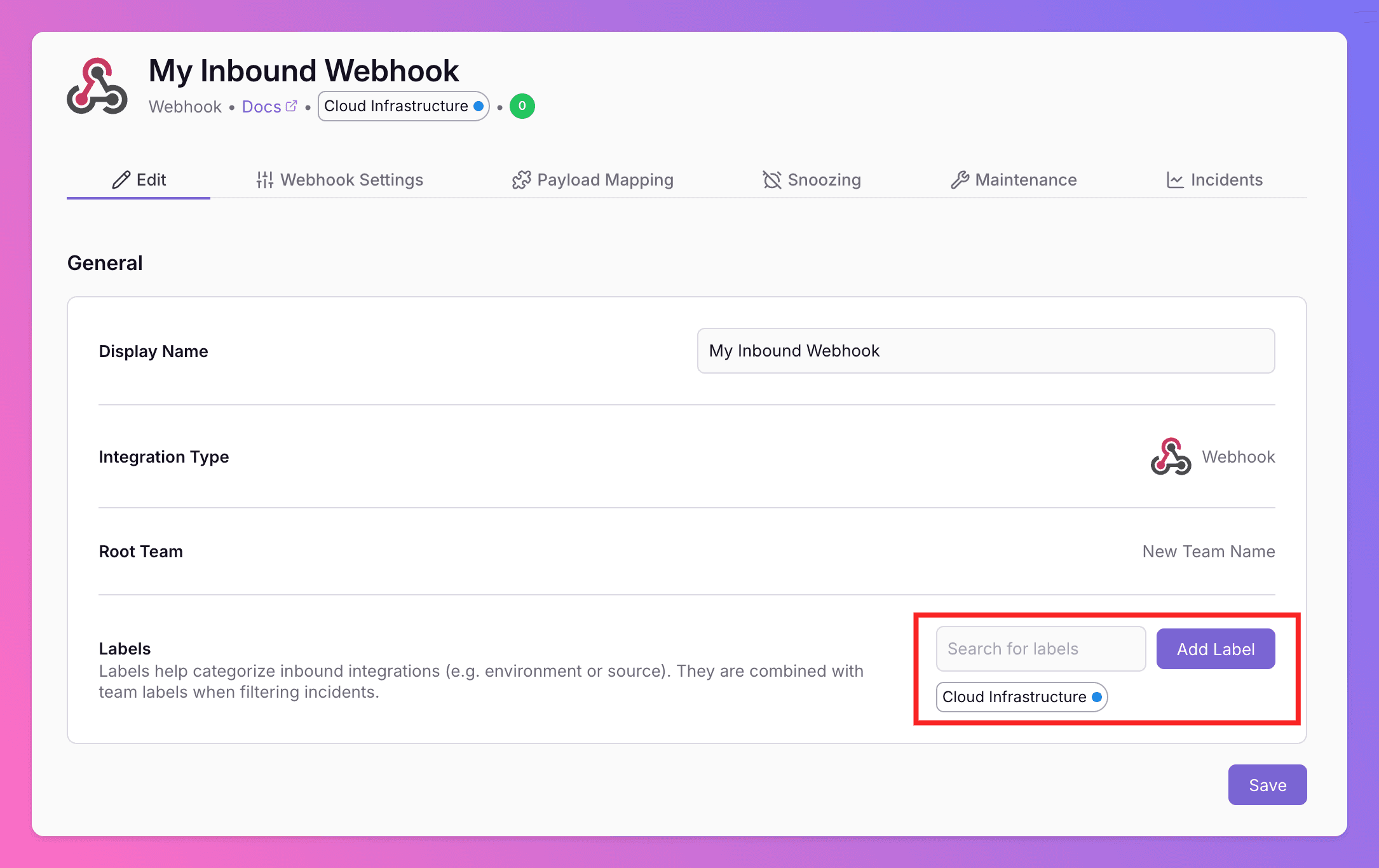Click the puzzle icon beside Payload Mapping
The width and height of the screenshot is (1379, 868).
521,180
